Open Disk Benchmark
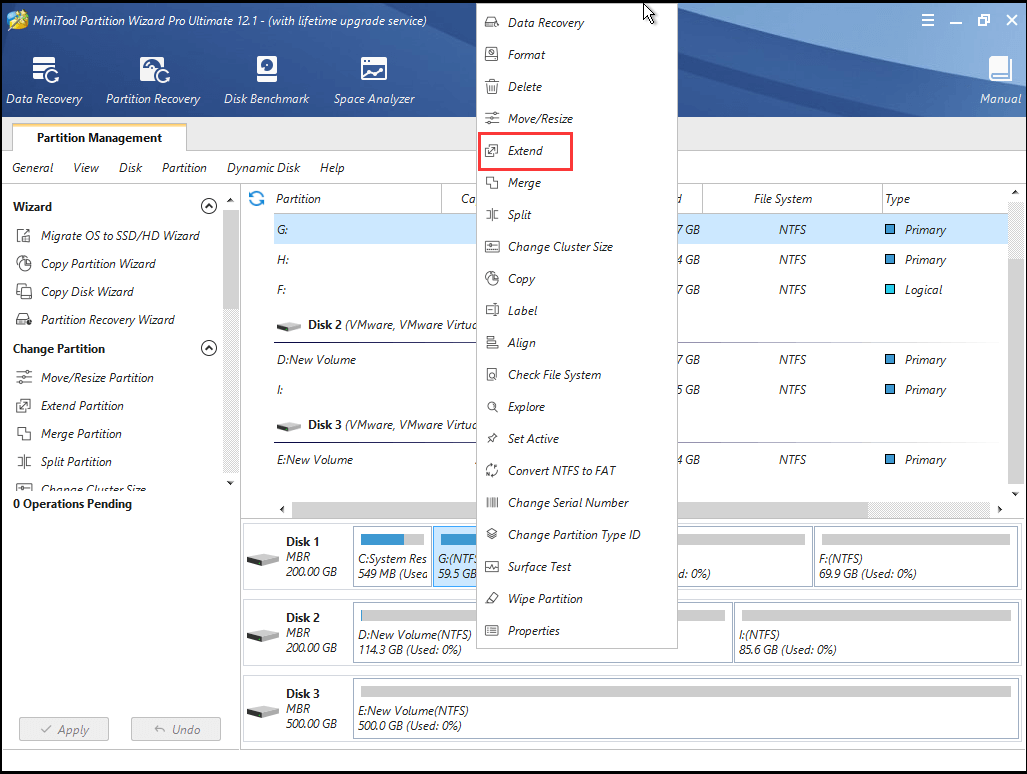The width and height of the screenshot is (1027, 774). click(x=266, y=79)
